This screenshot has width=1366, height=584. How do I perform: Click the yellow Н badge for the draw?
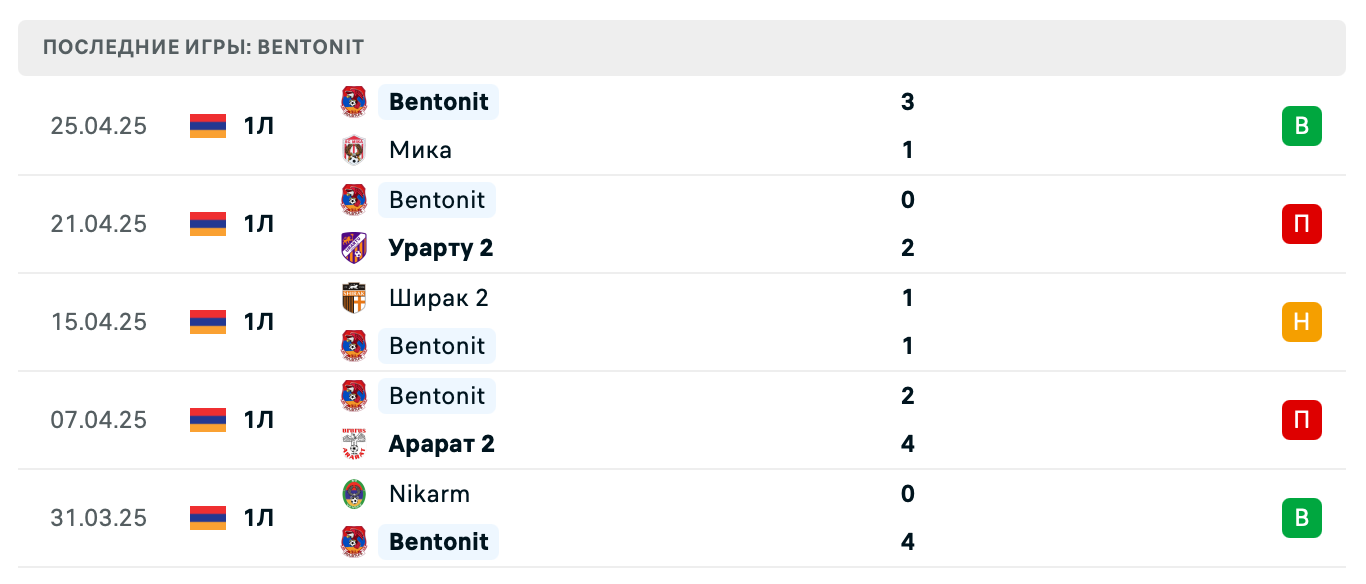[1301, 322]
